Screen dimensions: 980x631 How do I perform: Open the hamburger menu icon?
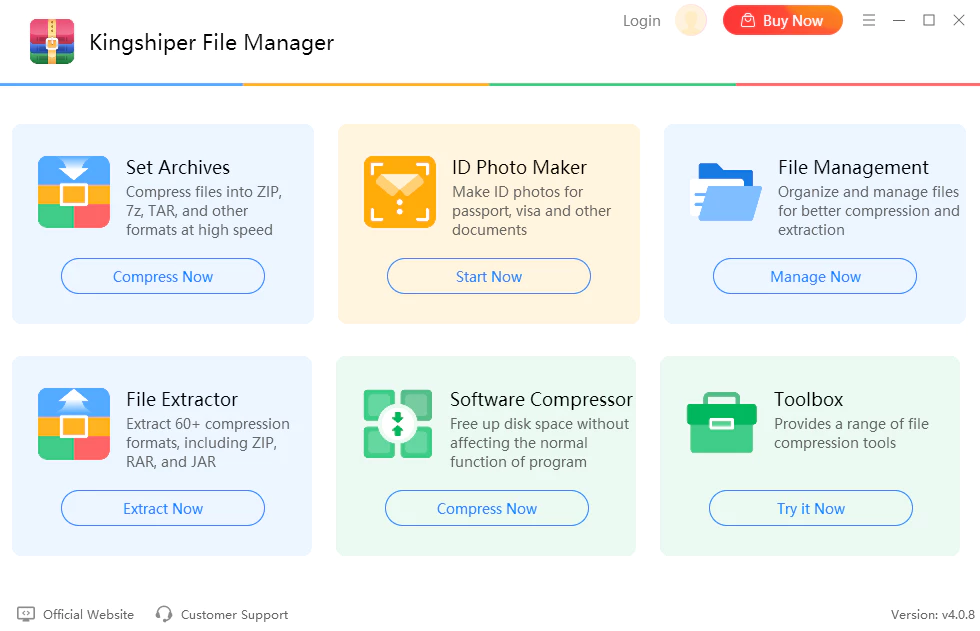(869, 20)
